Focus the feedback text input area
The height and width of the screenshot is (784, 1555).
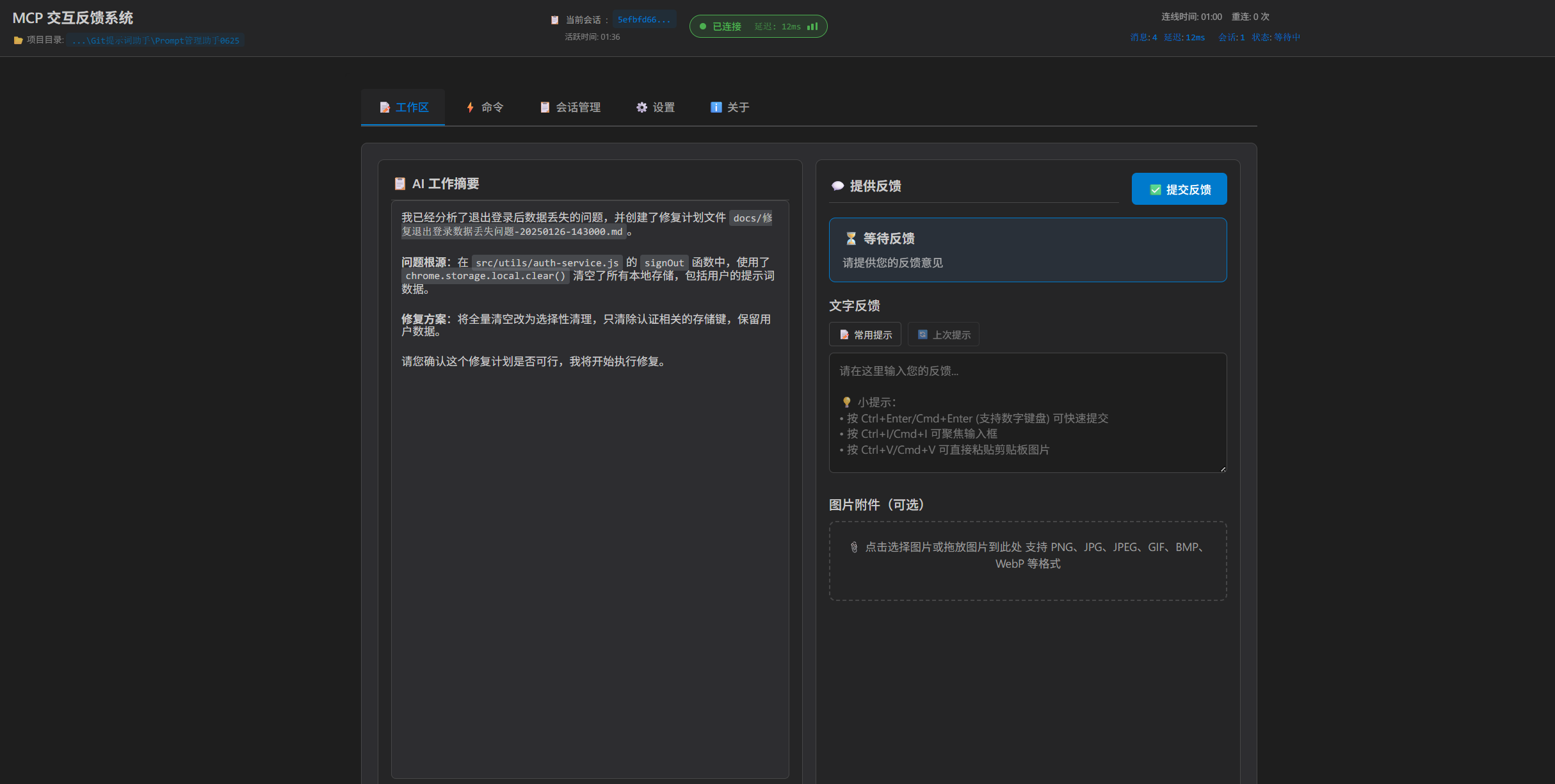(x=1028, y=413)
